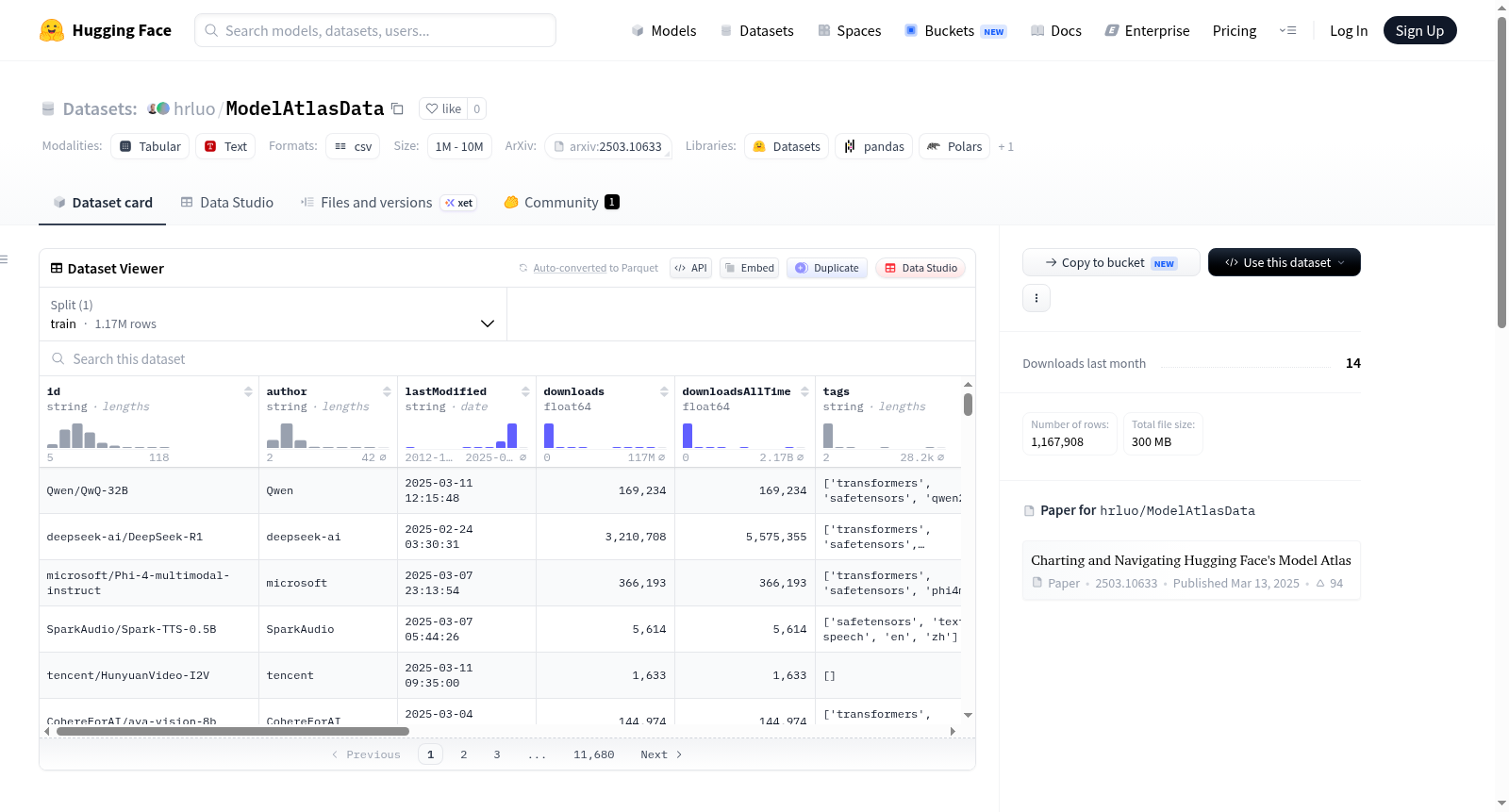Open the Docs page
1509x812 pixels.
tap(1056, 31)
